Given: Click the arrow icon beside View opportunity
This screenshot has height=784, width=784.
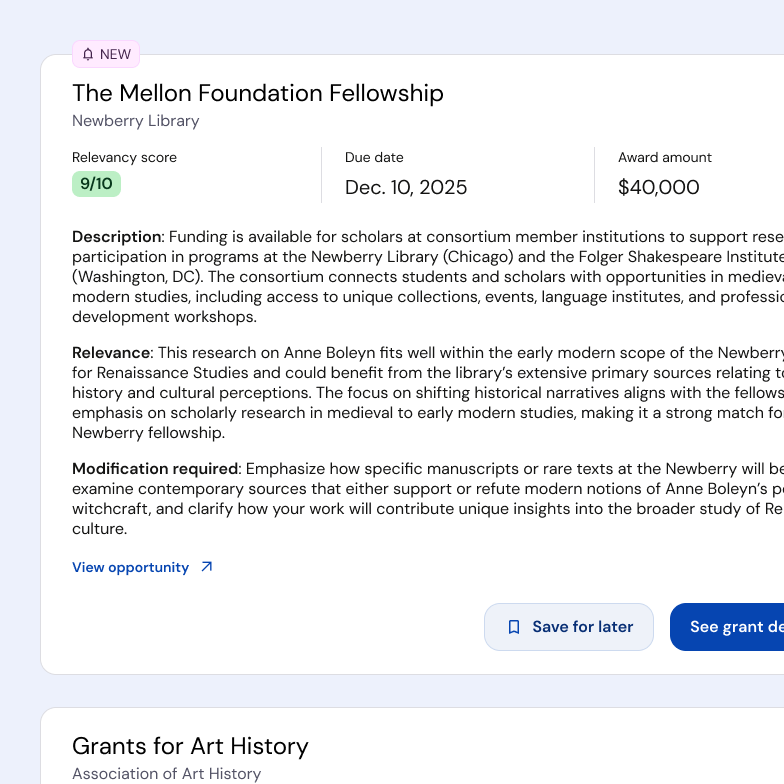Looking at the screenshot, I should 207,567.
